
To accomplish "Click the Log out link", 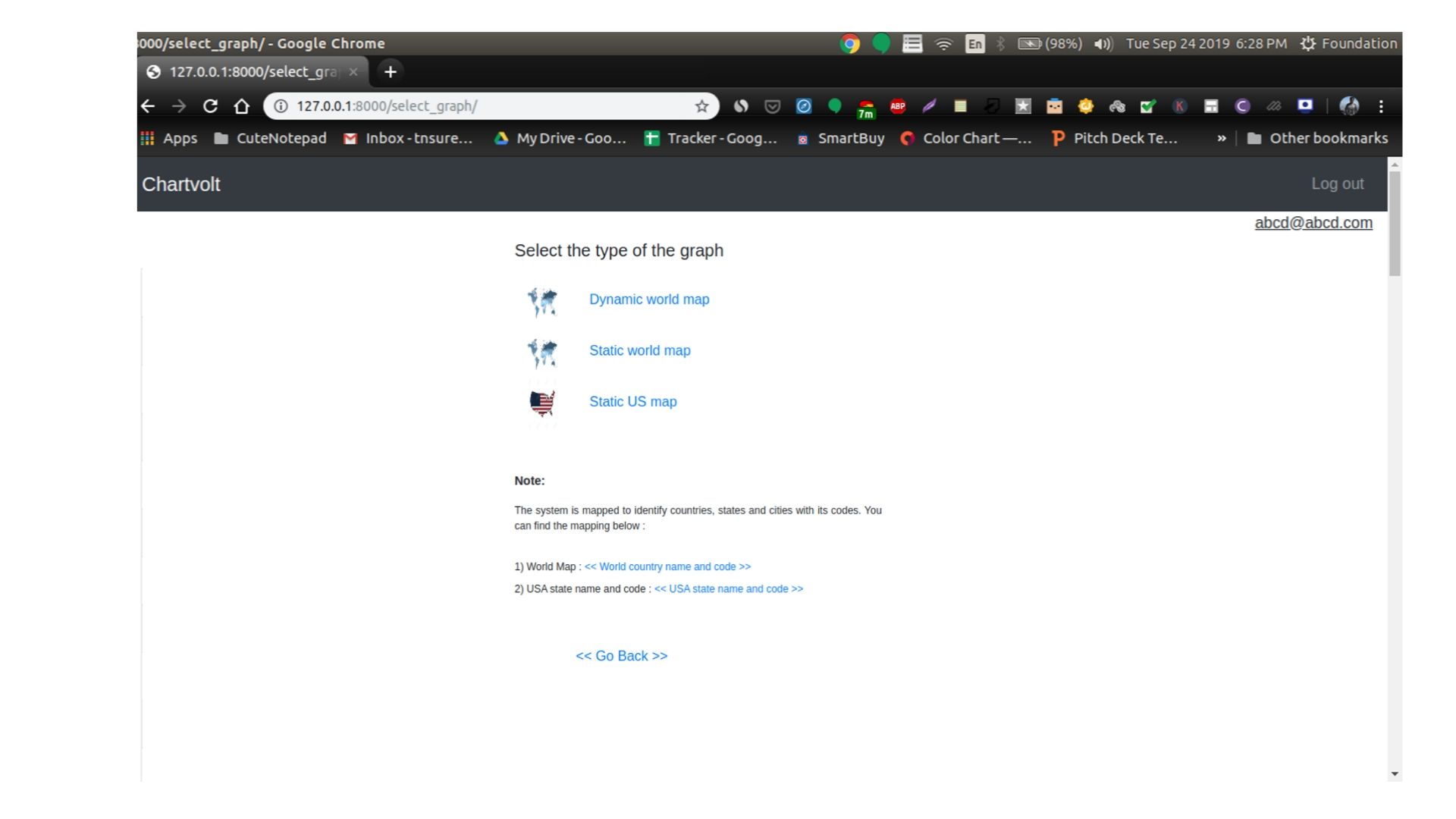I will coord(1337,184).
